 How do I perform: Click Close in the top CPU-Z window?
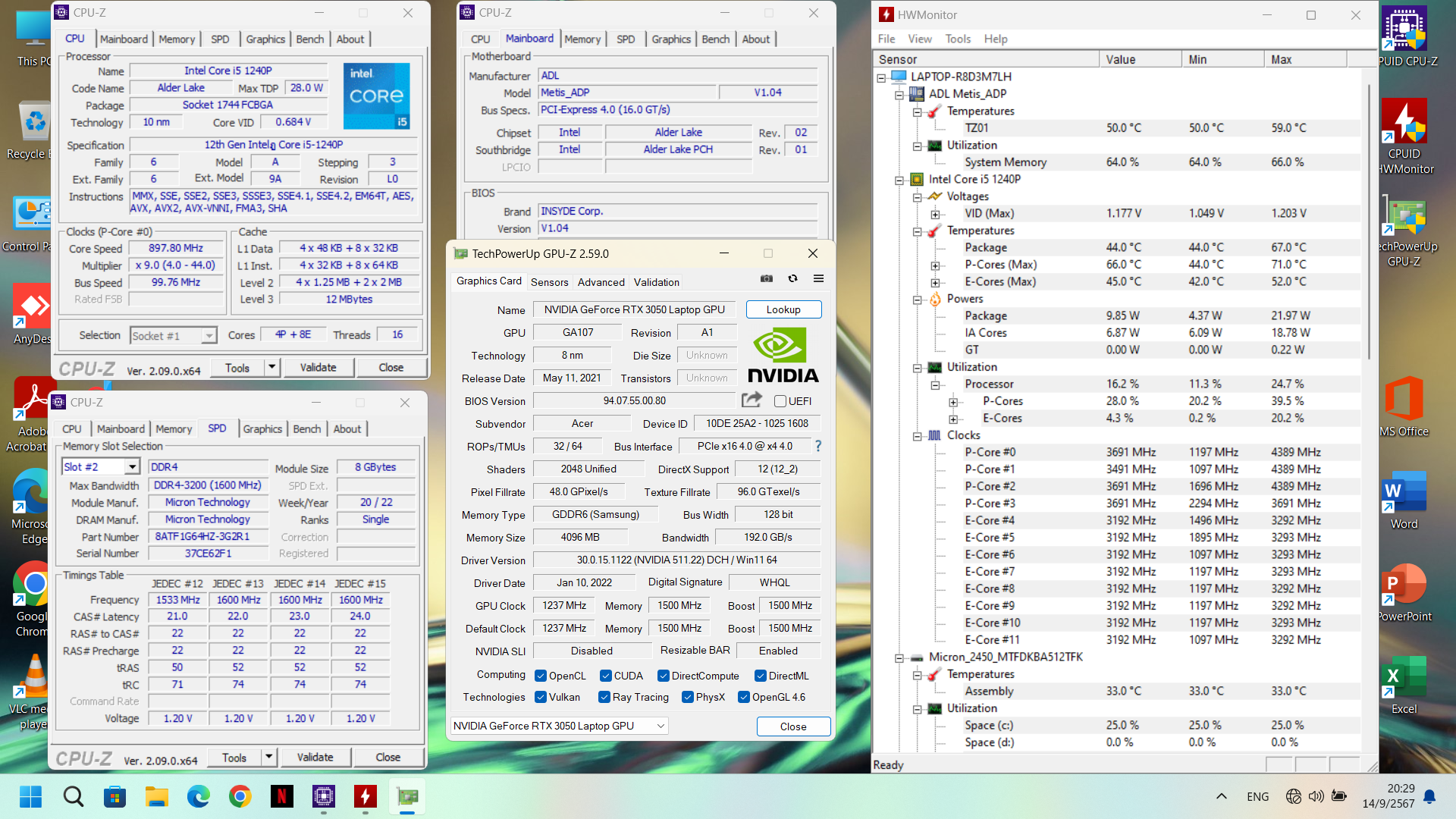coord(391,367)
